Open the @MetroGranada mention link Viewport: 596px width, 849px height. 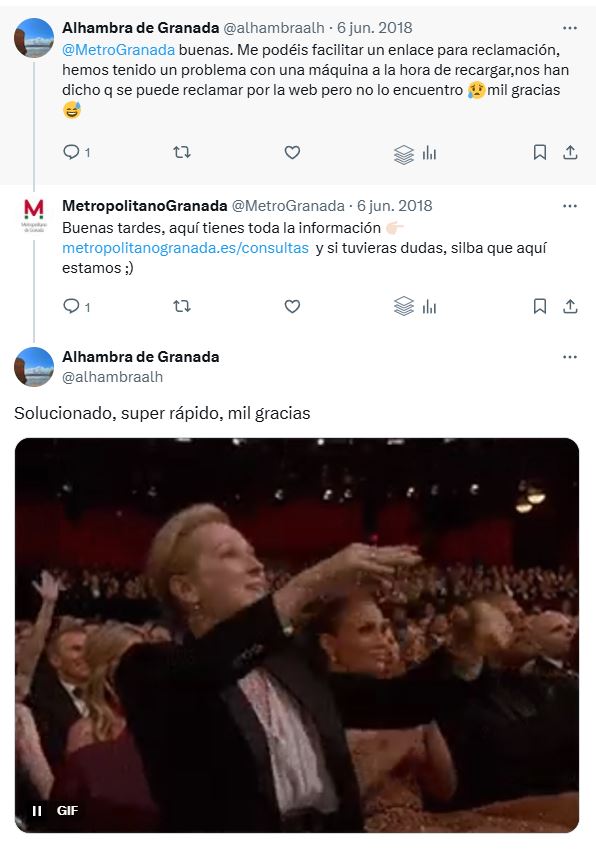(x=119, y=50)
